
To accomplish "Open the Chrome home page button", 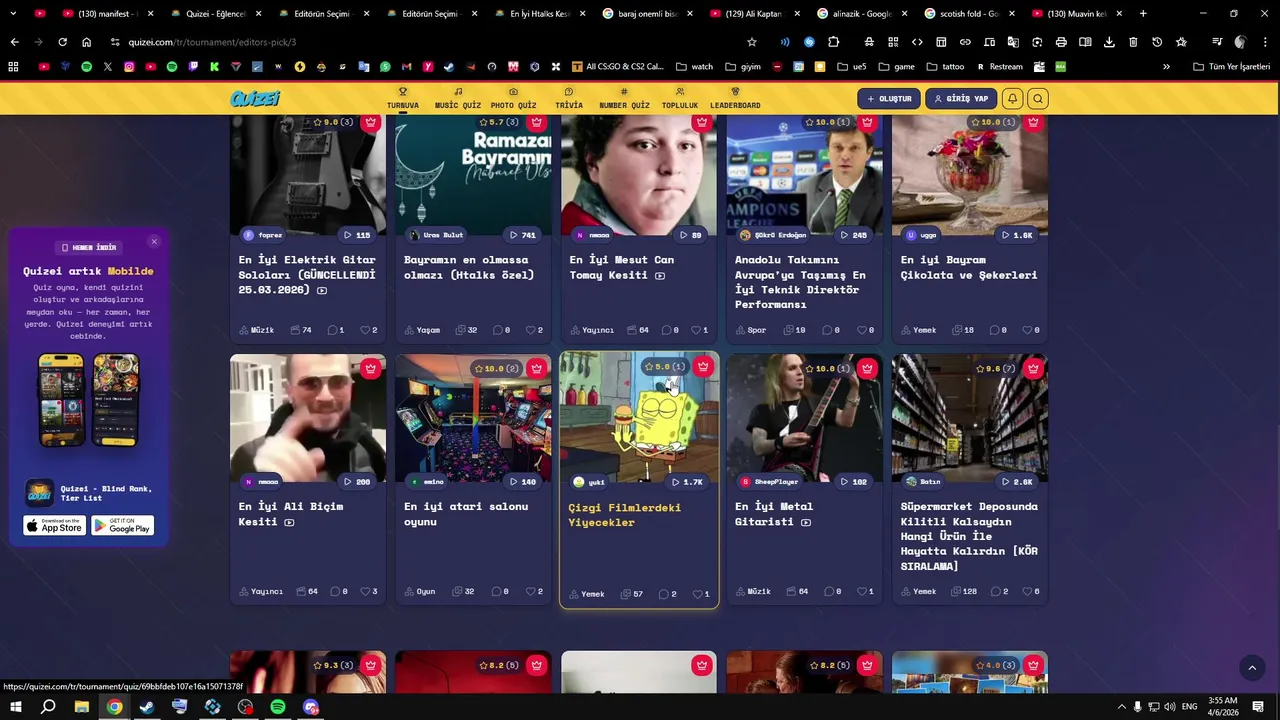I will pyautogui.click(x=86, y=42).
